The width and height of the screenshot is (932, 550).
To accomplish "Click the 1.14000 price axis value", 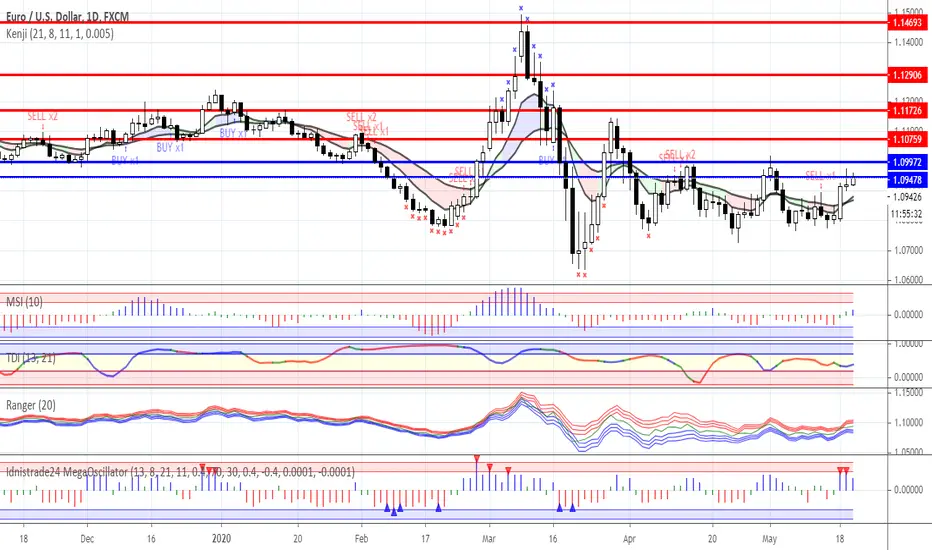I will (908, 42).
